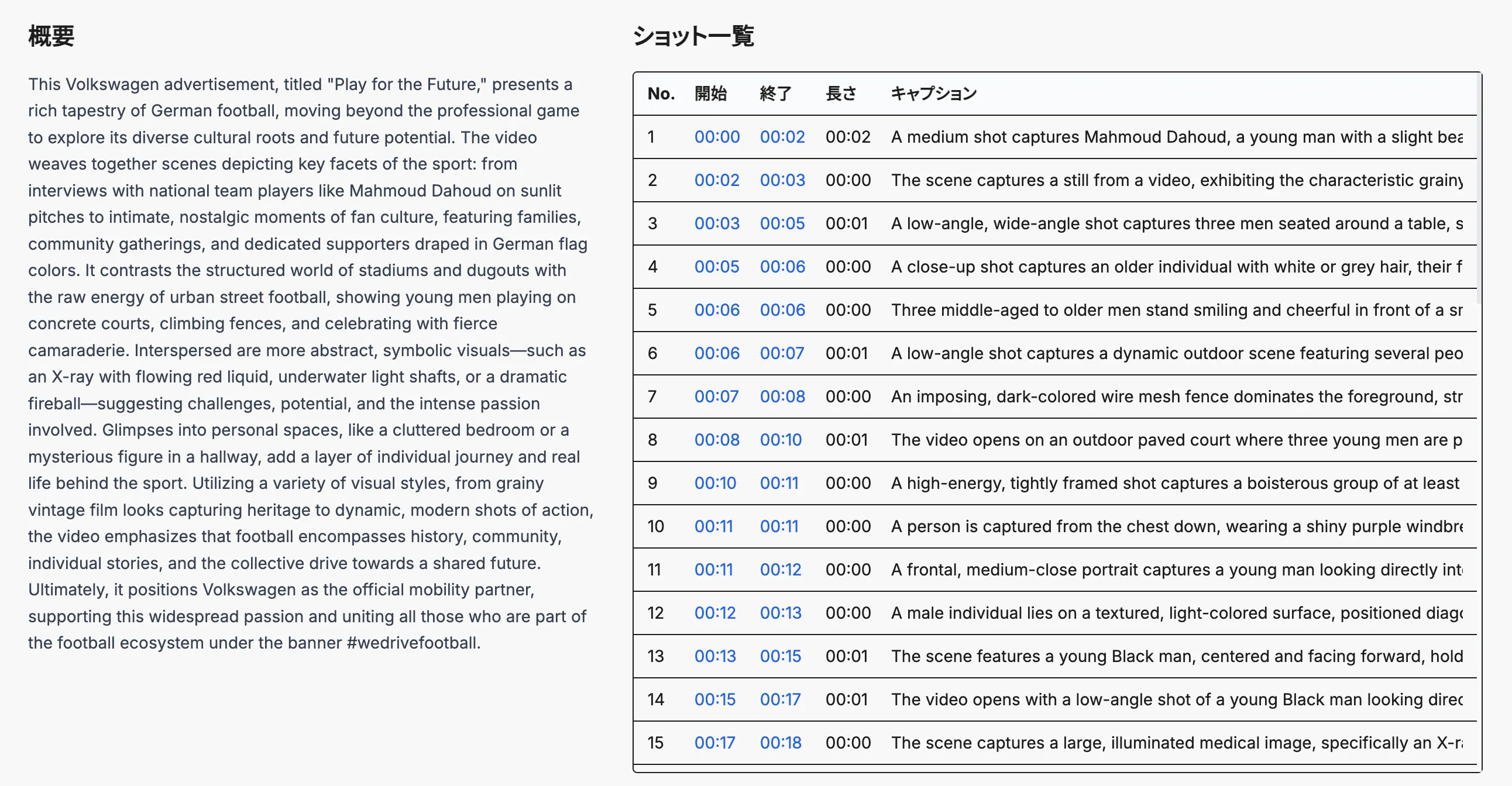Seek to shot 3 start time 00:03
The width and height of the screenshot is (1512, 786).
tap(717, 223)
